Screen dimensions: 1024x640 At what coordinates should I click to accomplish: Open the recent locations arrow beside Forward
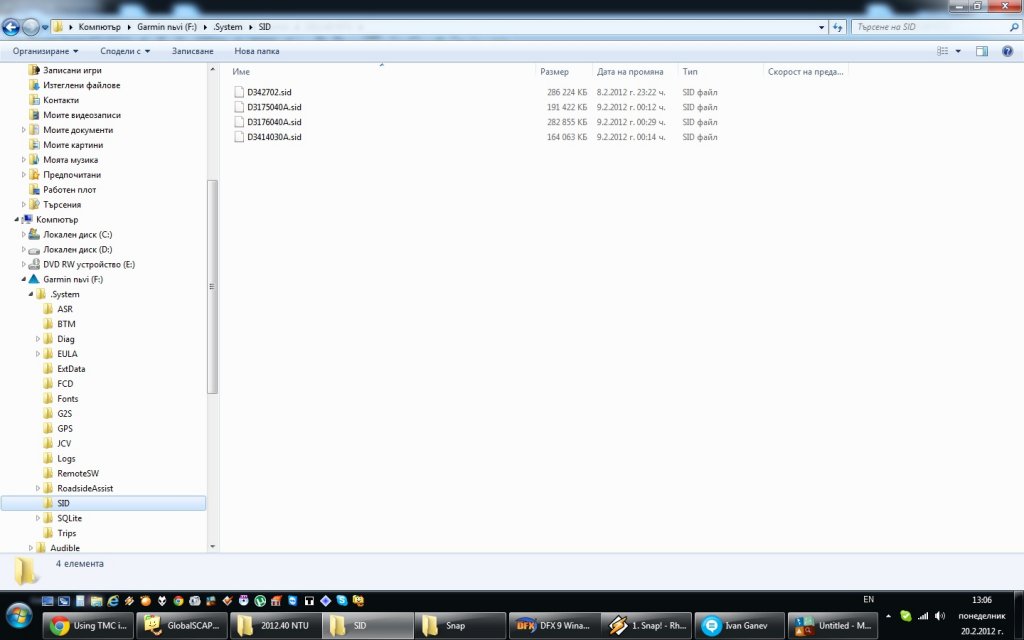pos(45,27)
